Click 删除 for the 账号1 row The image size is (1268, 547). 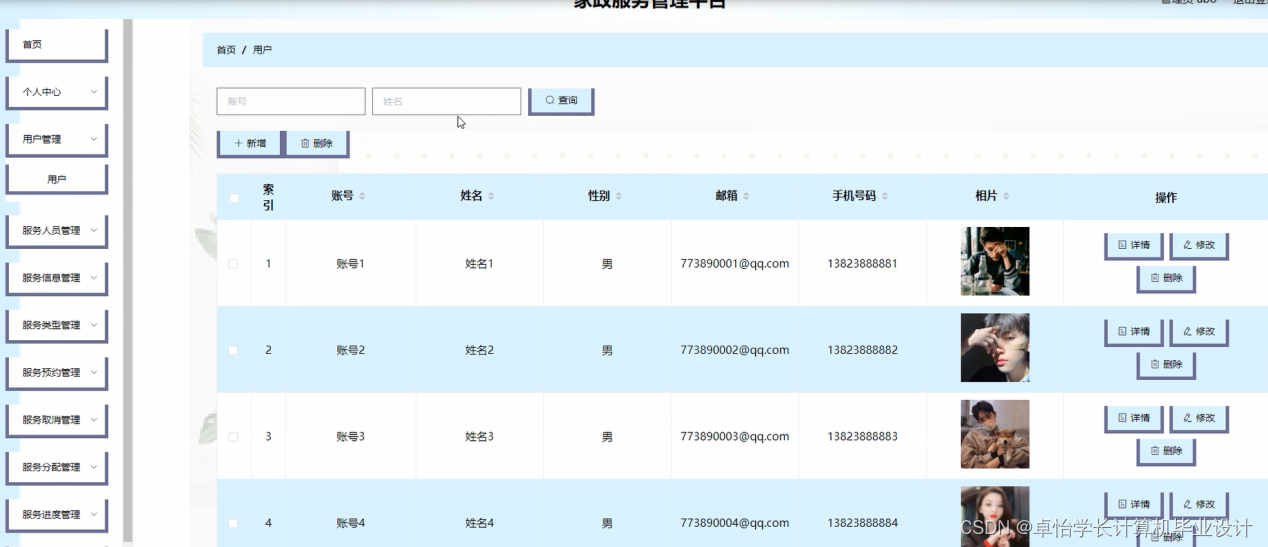pos(1166,279)
